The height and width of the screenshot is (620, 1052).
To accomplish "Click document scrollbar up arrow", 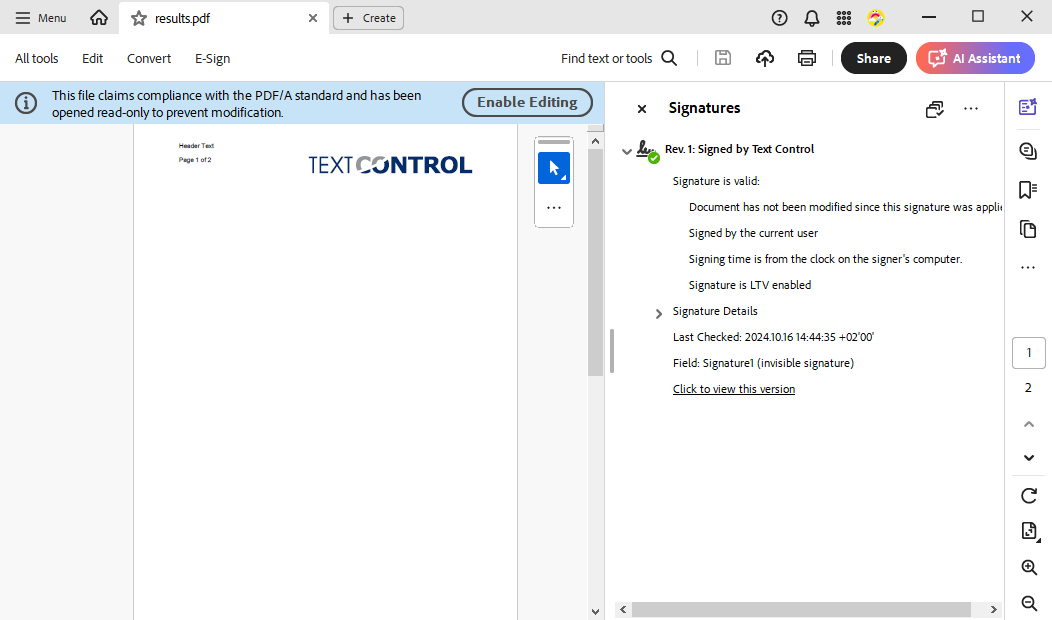I will pyautogui.click(x=595, y=141).
